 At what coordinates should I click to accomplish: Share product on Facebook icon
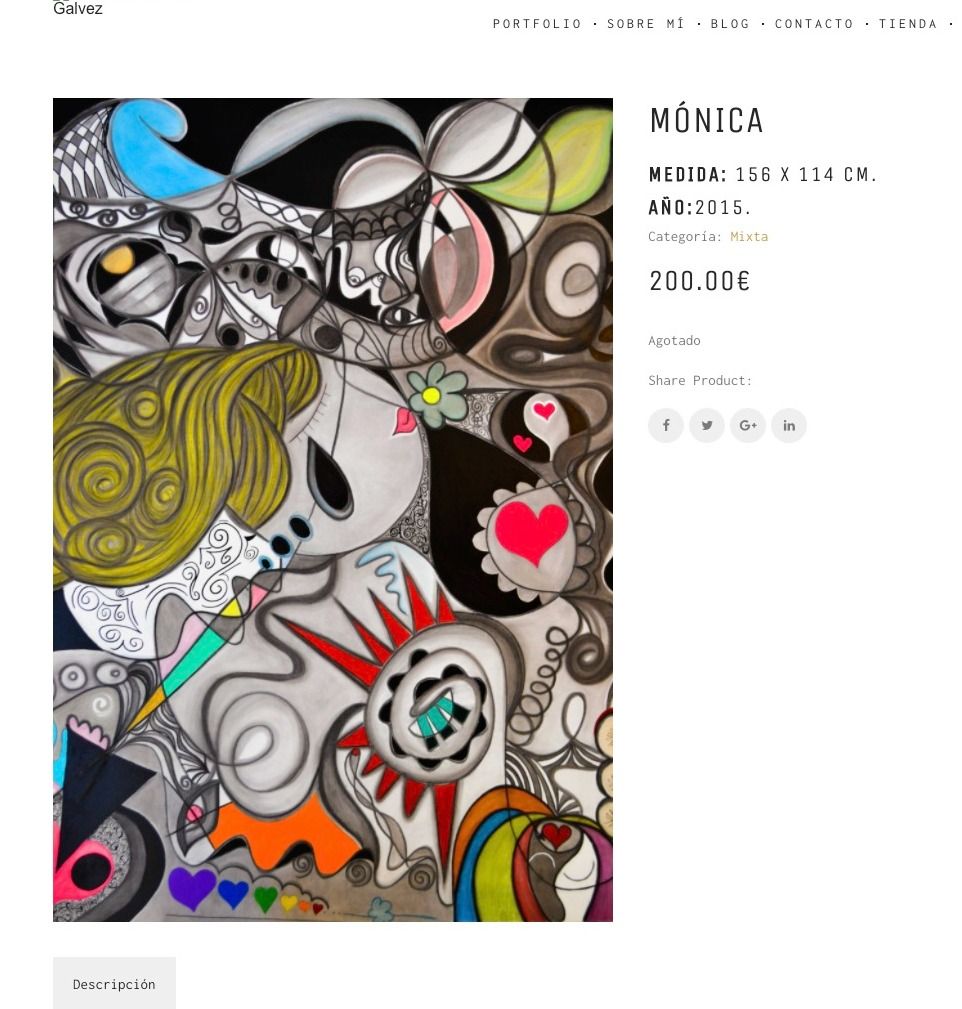pyautogui.click(x=665, y=425)
